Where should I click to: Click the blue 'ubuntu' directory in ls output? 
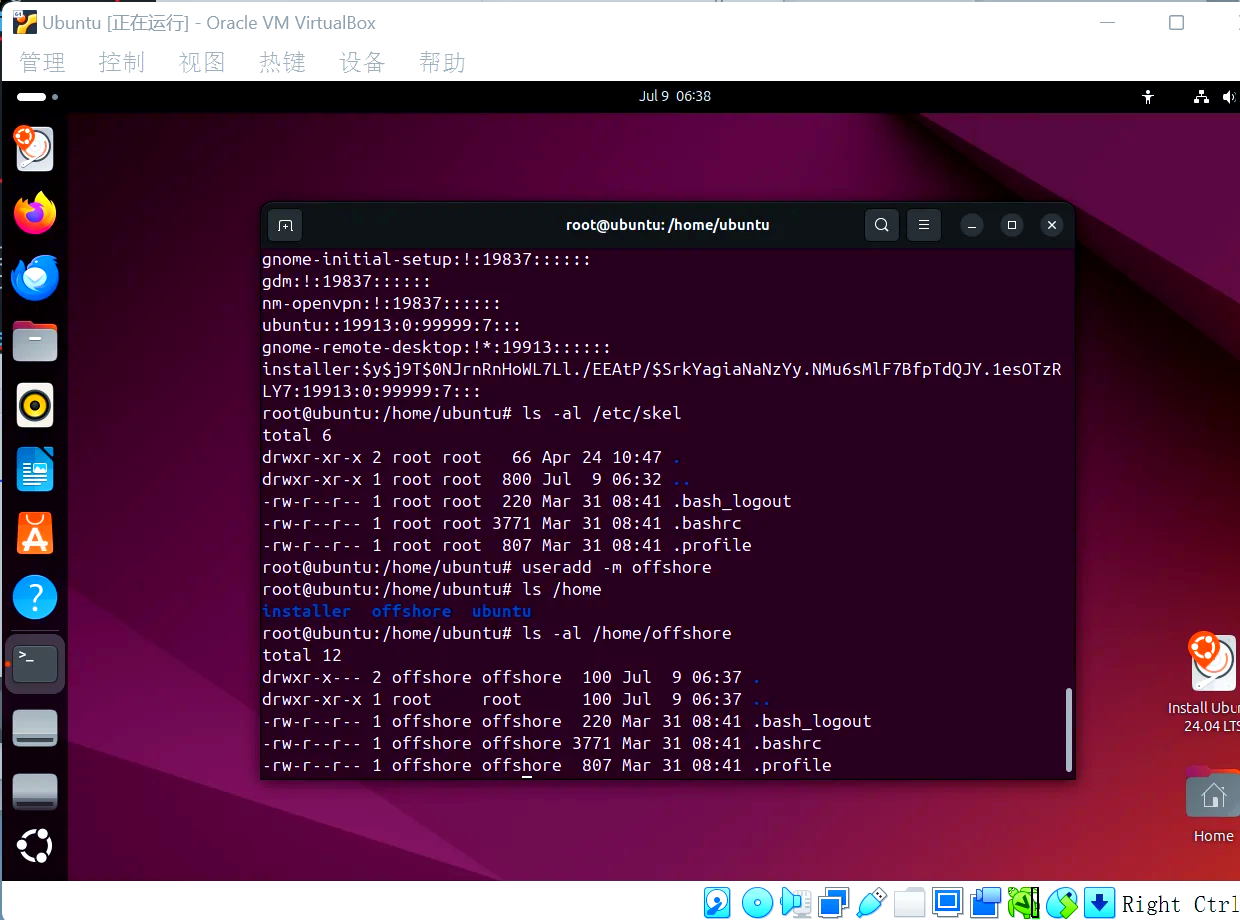click(x=501, y=611)
